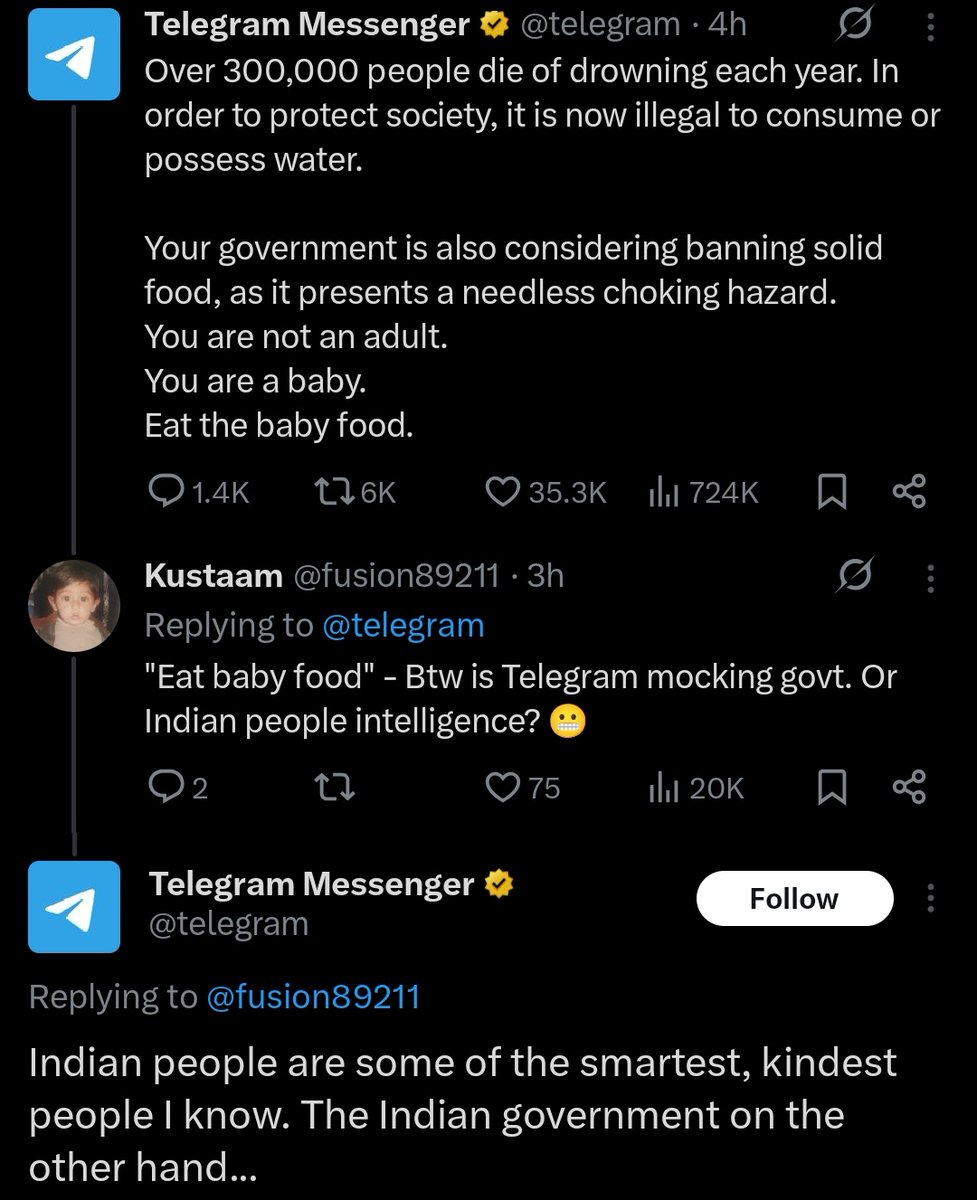Bookmark Kustaam's reply tweet

[x=832, y=788]
